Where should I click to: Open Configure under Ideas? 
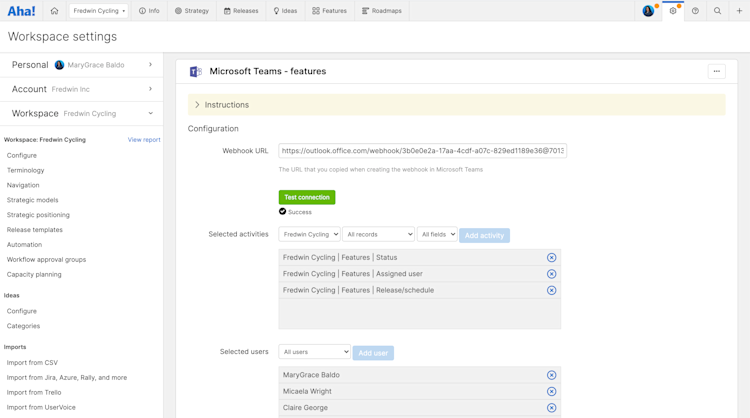coord(22,311)
